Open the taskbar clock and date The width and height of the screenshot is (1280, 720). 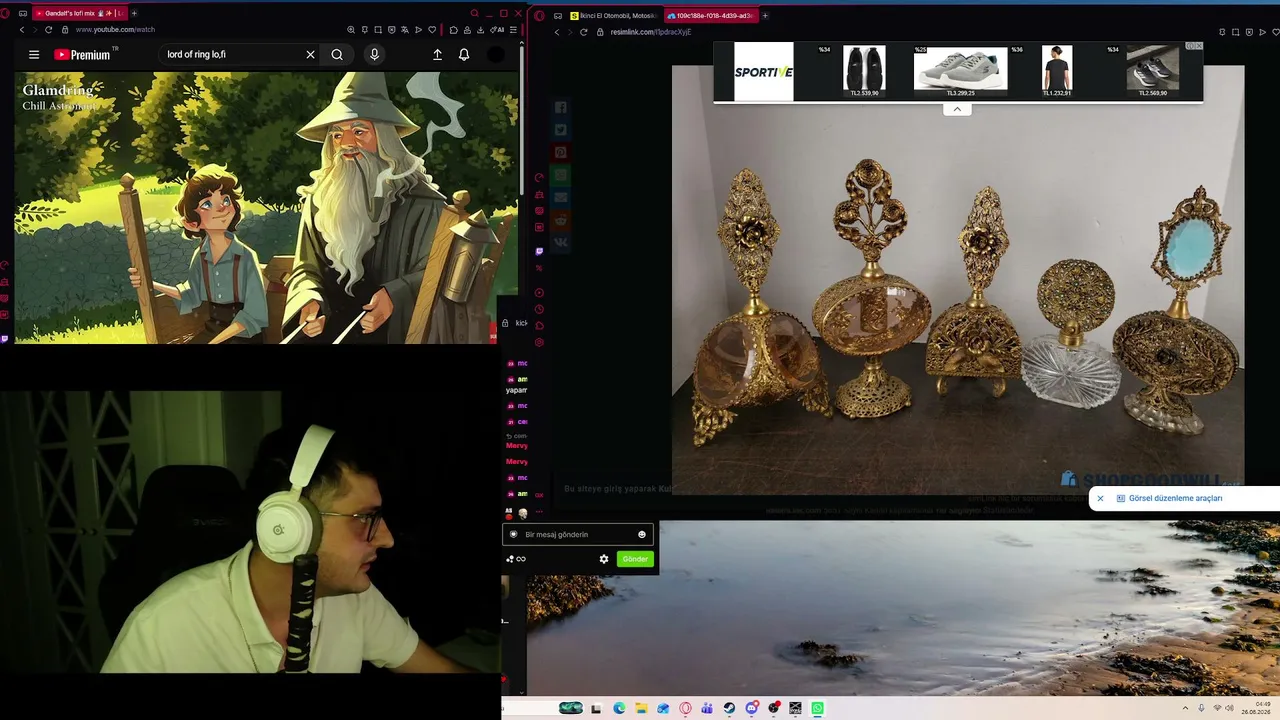point(1256,708)
